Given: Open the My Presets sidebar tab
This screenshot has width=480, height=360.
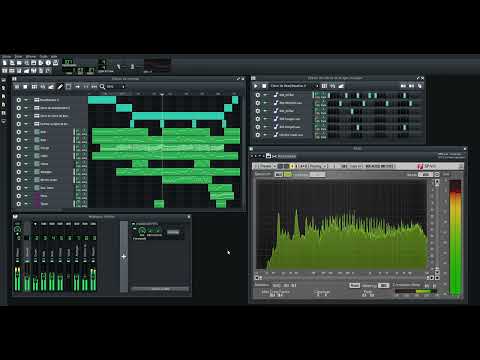Looking at the screenshot, I should [x=4, y=105].
